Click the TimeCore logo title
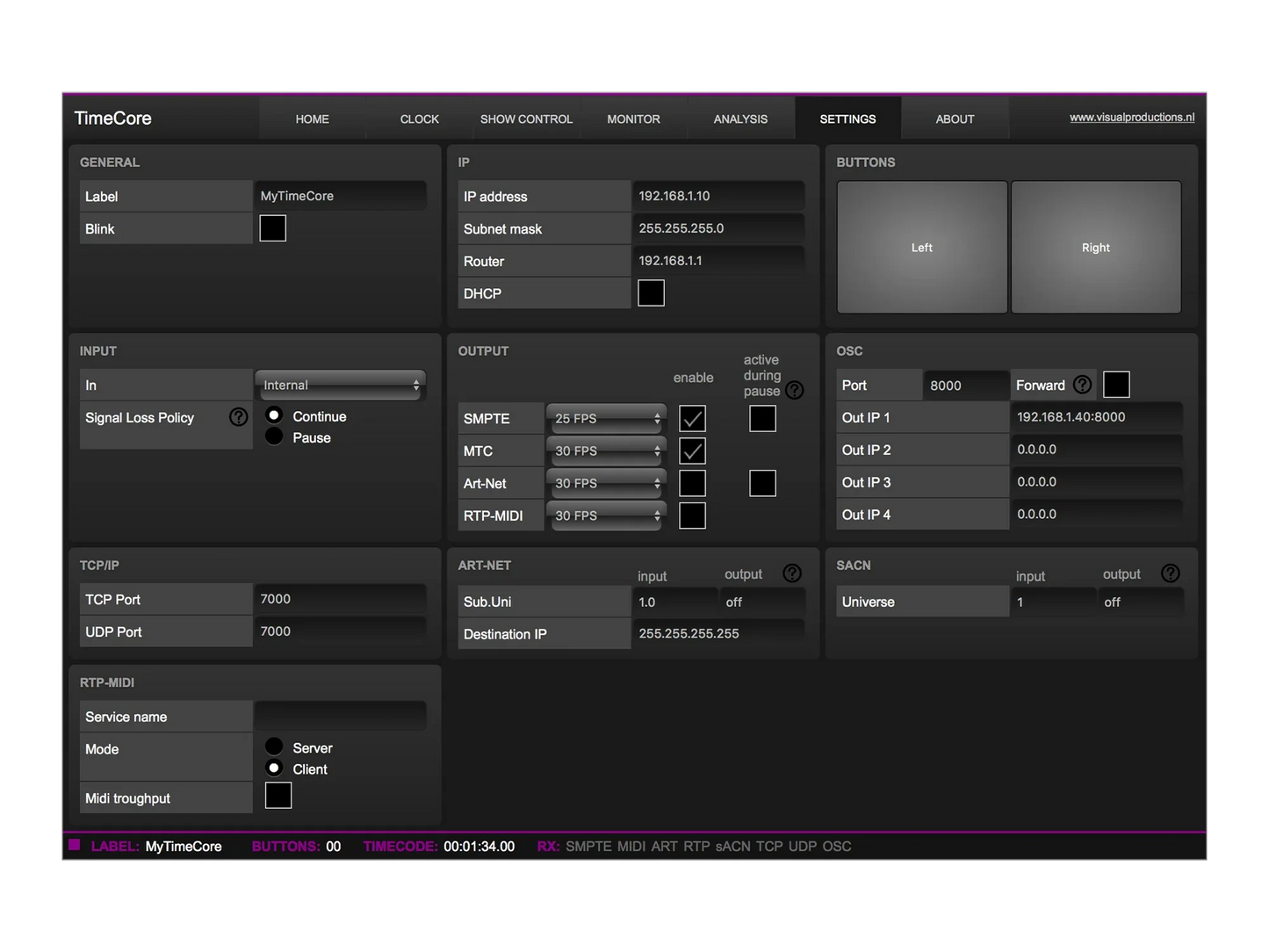1269x952 pixels. pyautogui.click(x=113, y=119)
